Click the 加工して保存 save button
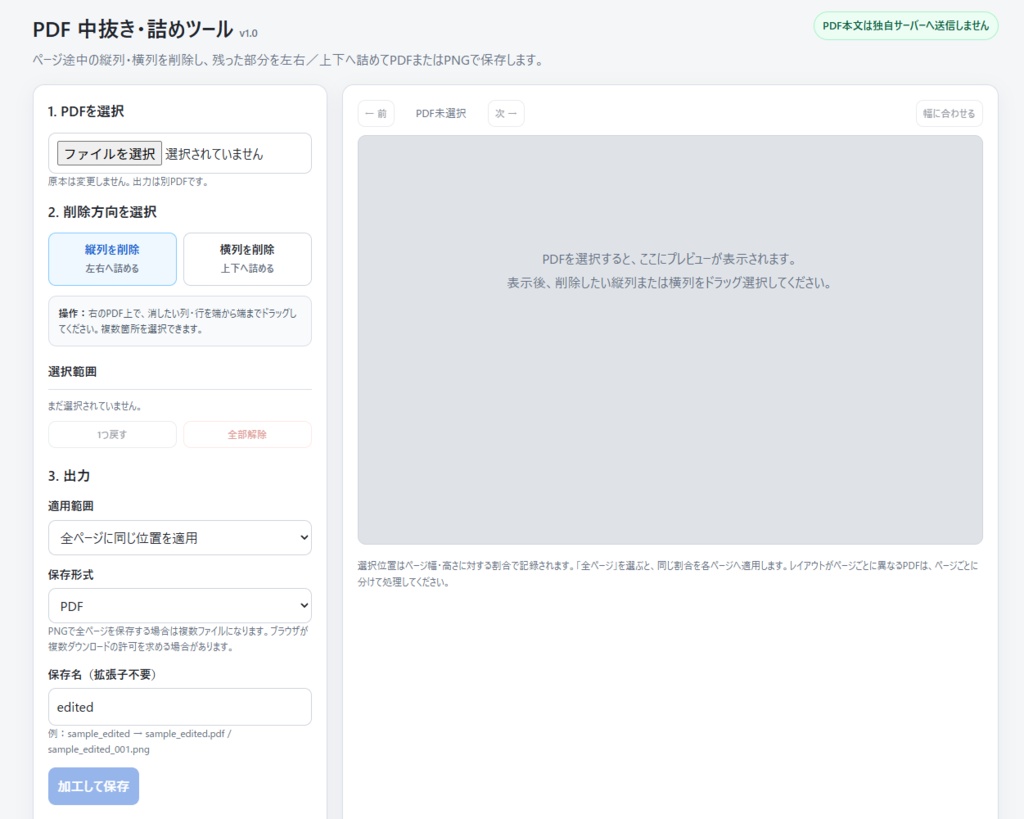 click(x=93, y=786)
